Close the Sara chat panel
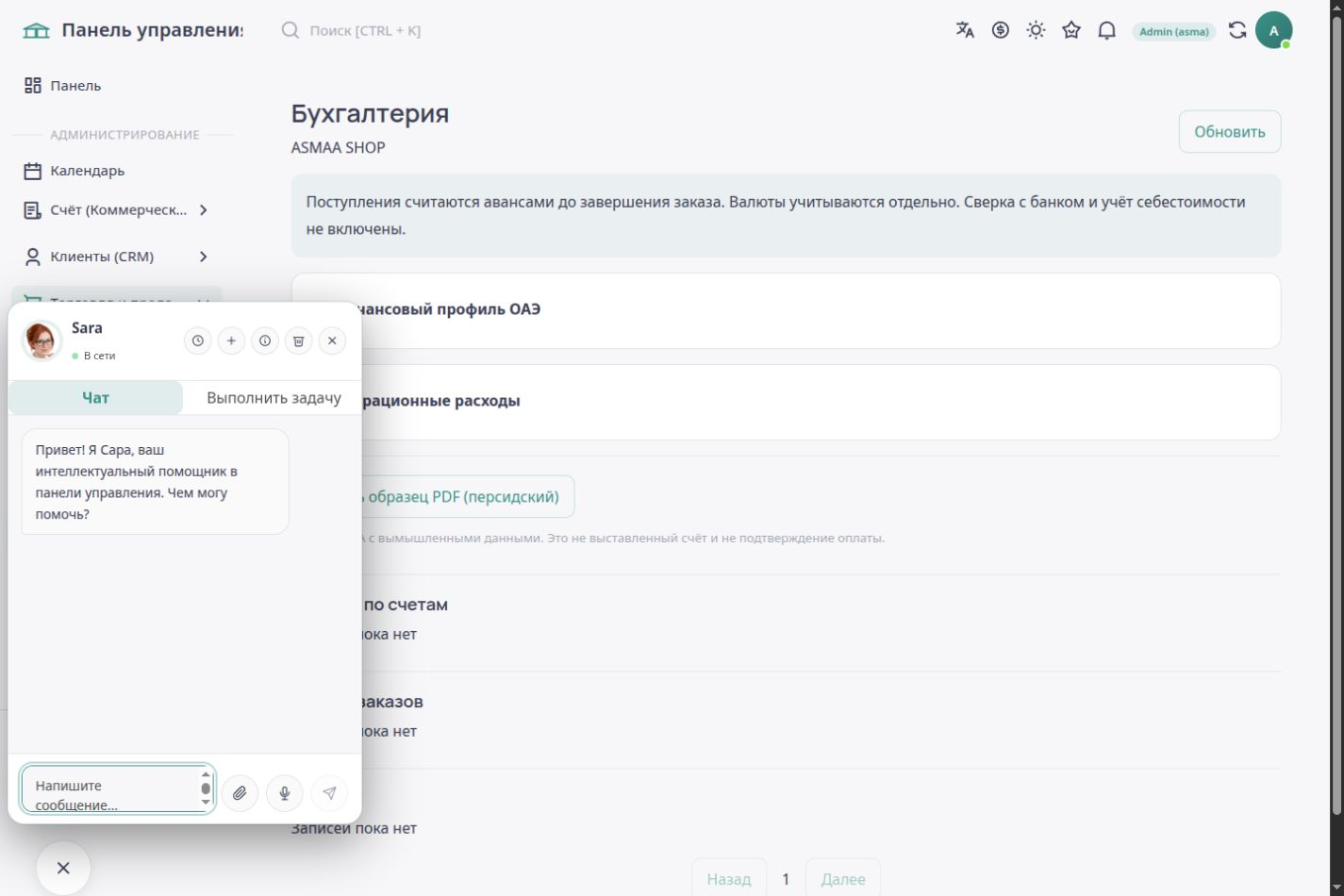 pyautogui.click(x=332, y=341)
